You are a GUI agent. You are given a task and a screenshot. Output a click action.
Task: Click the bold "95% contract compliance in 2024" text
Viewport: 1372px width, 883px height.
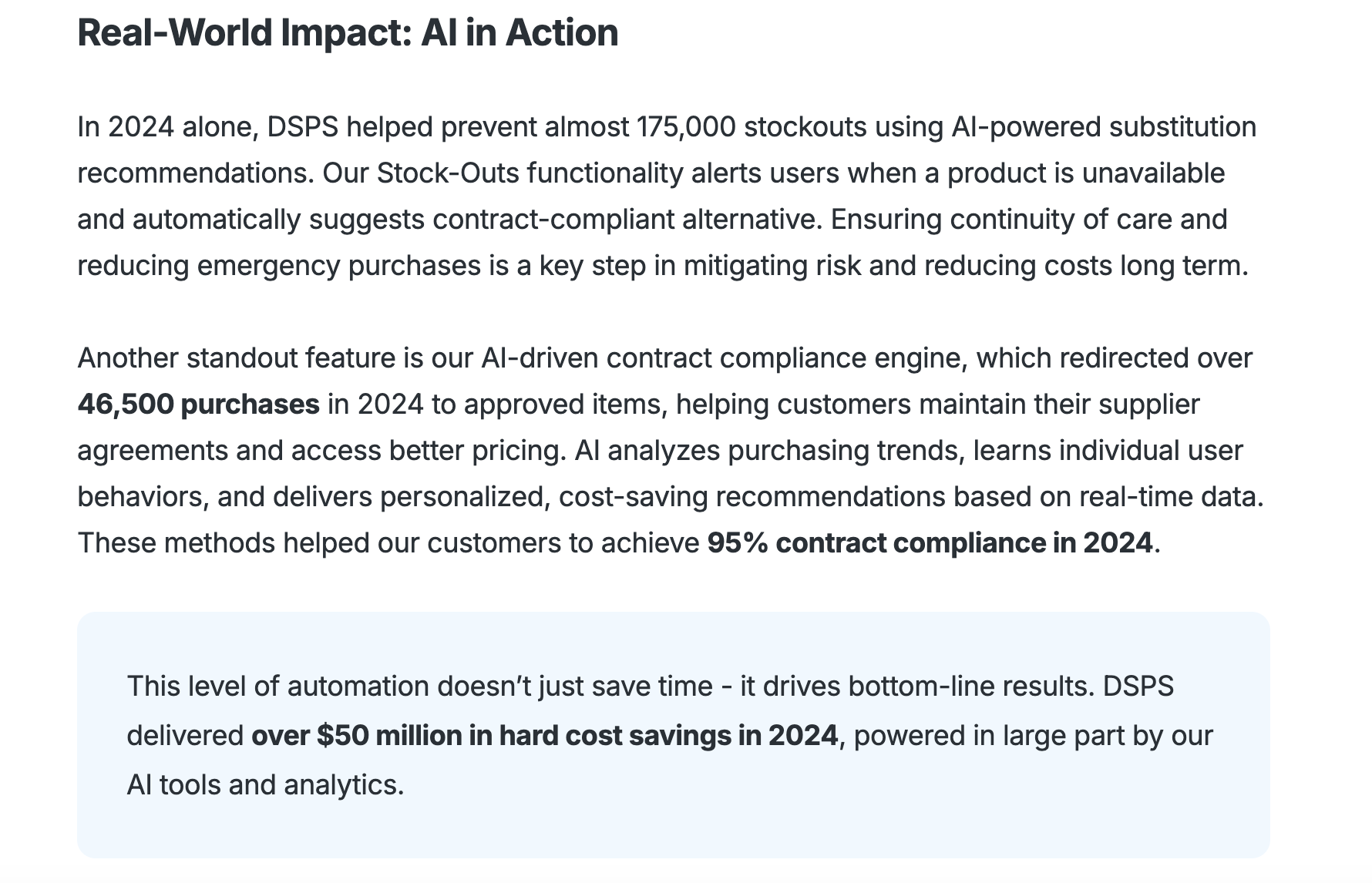pyautogui.click(x=930, y=542)
